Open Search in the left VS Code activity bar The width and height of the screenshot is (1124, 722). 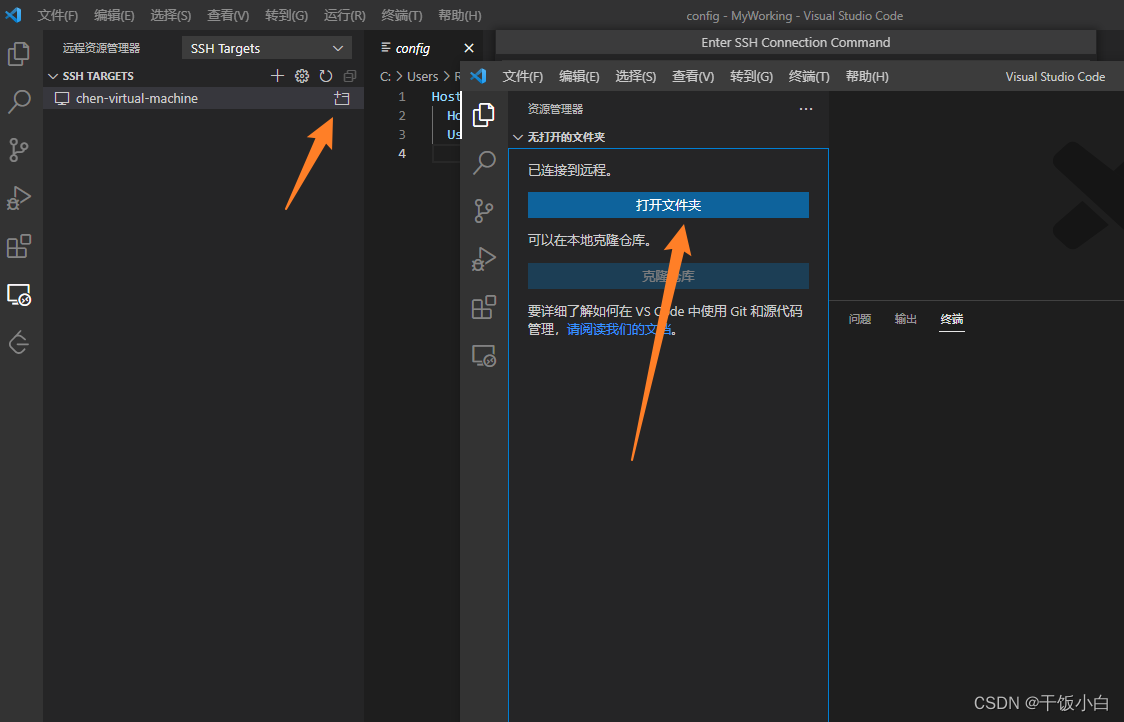pos(19,102)
